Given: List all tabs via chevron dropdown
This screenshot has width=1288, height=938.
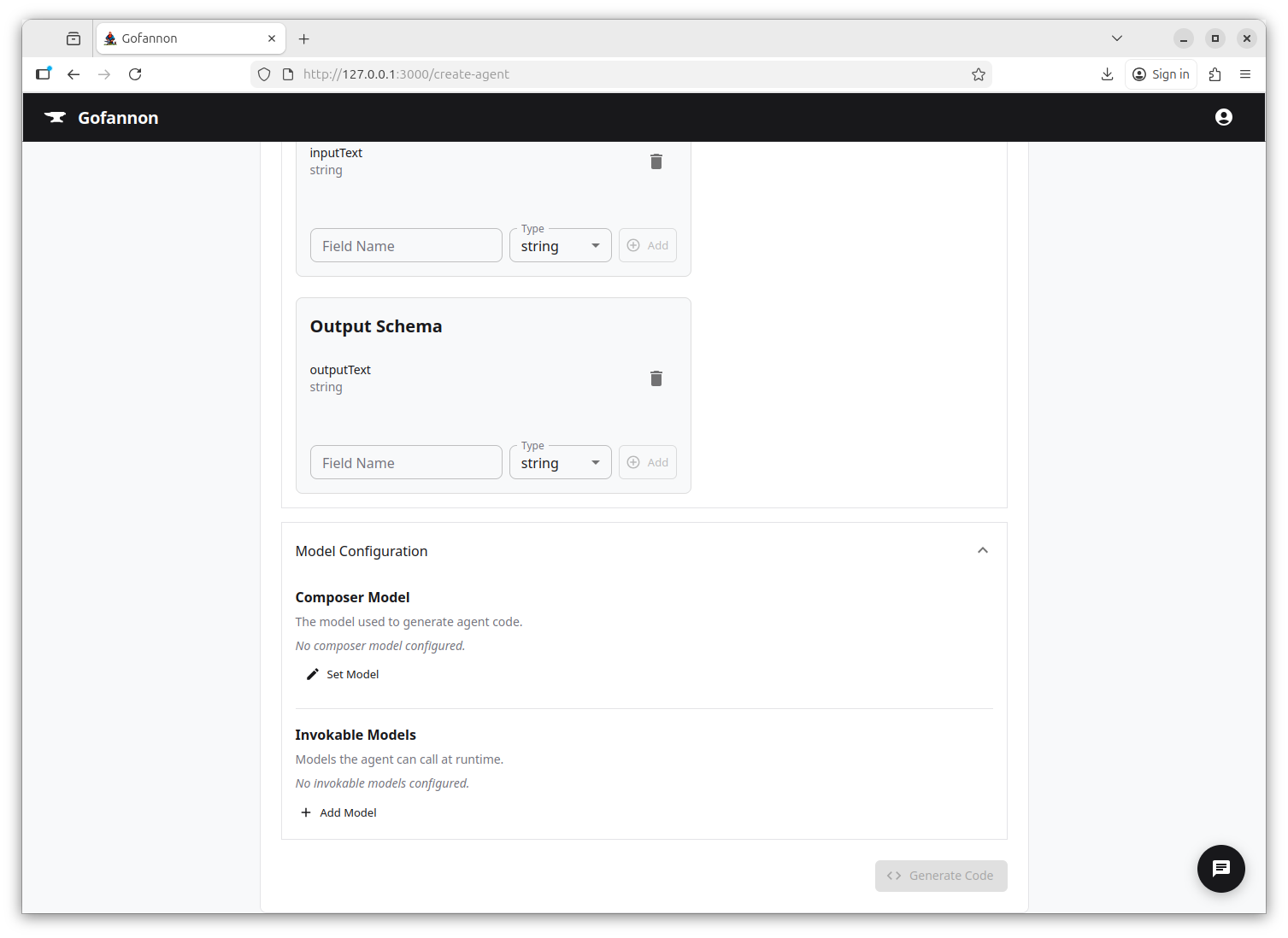Looking at the screenshot, I should click(1116, 38).
